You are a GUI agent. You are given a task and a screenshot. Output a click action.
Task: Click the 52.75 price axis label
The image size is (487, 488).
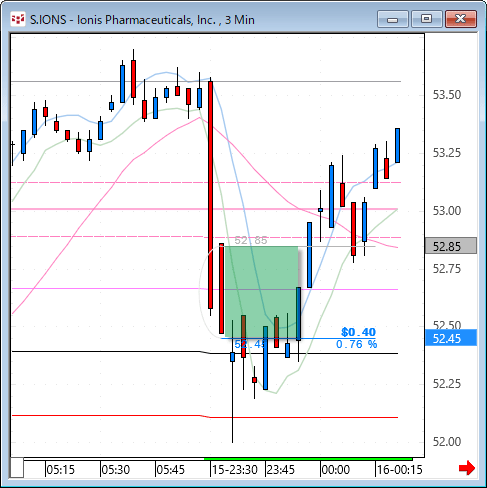click(x=447, y=269)
